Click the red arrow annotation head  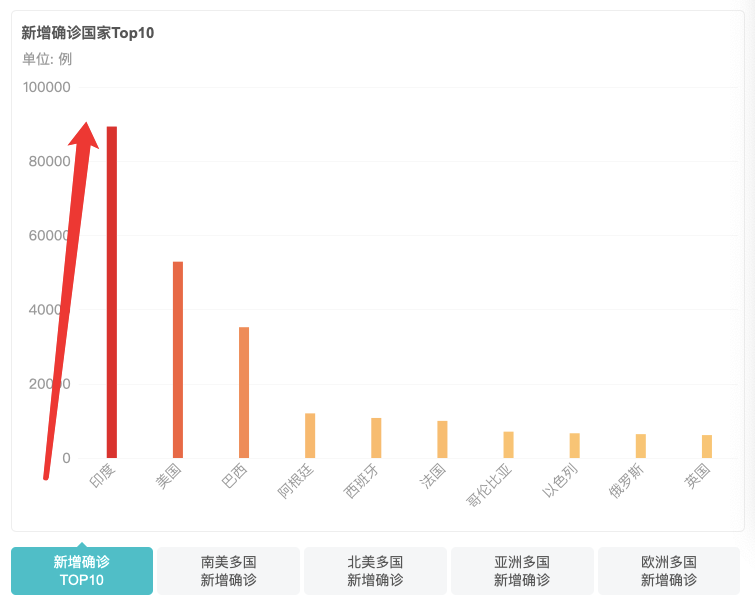tap(84, 135)
